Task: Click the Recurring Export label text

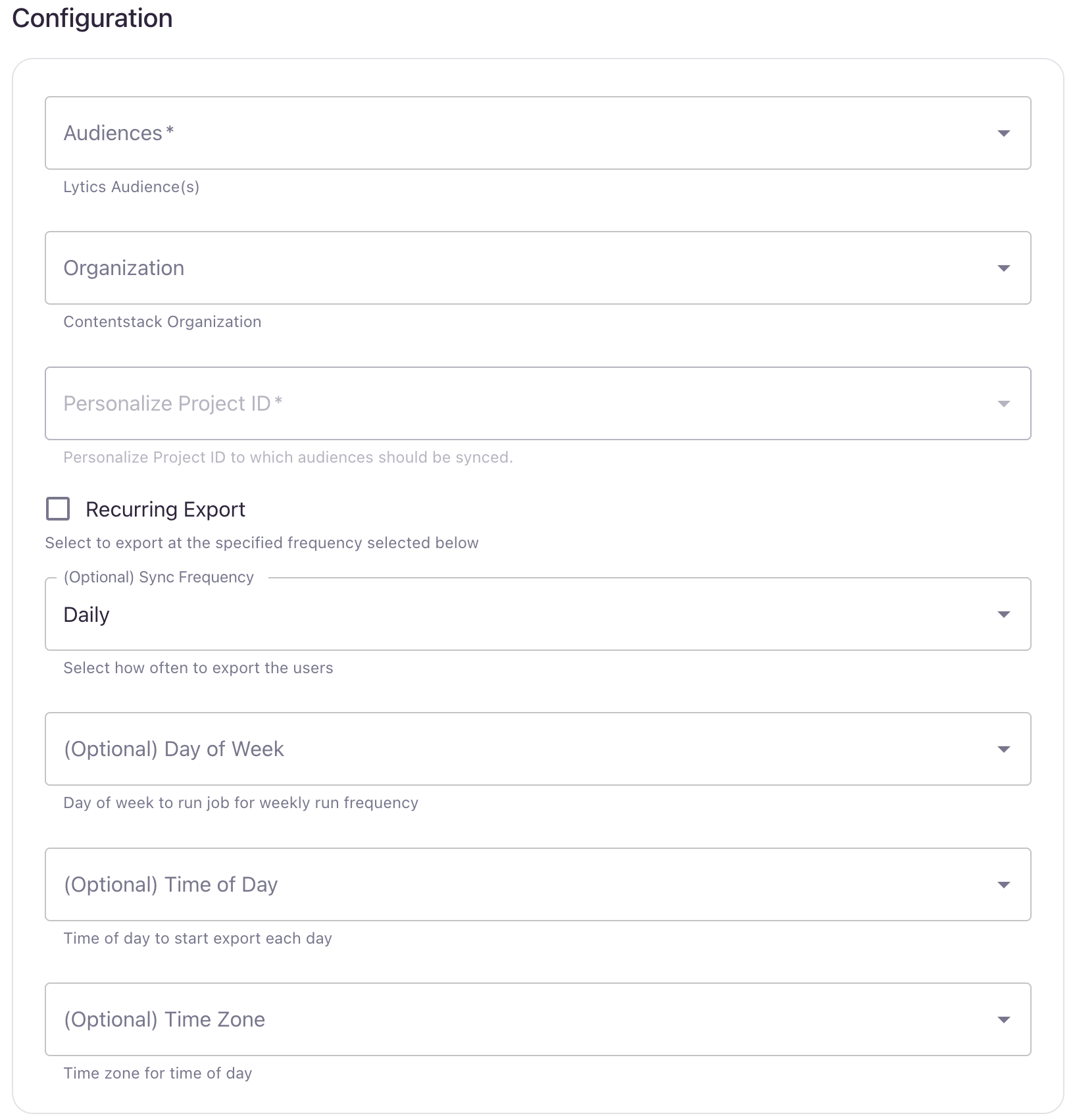Action: pyautogui.click(x=165, y=509)
